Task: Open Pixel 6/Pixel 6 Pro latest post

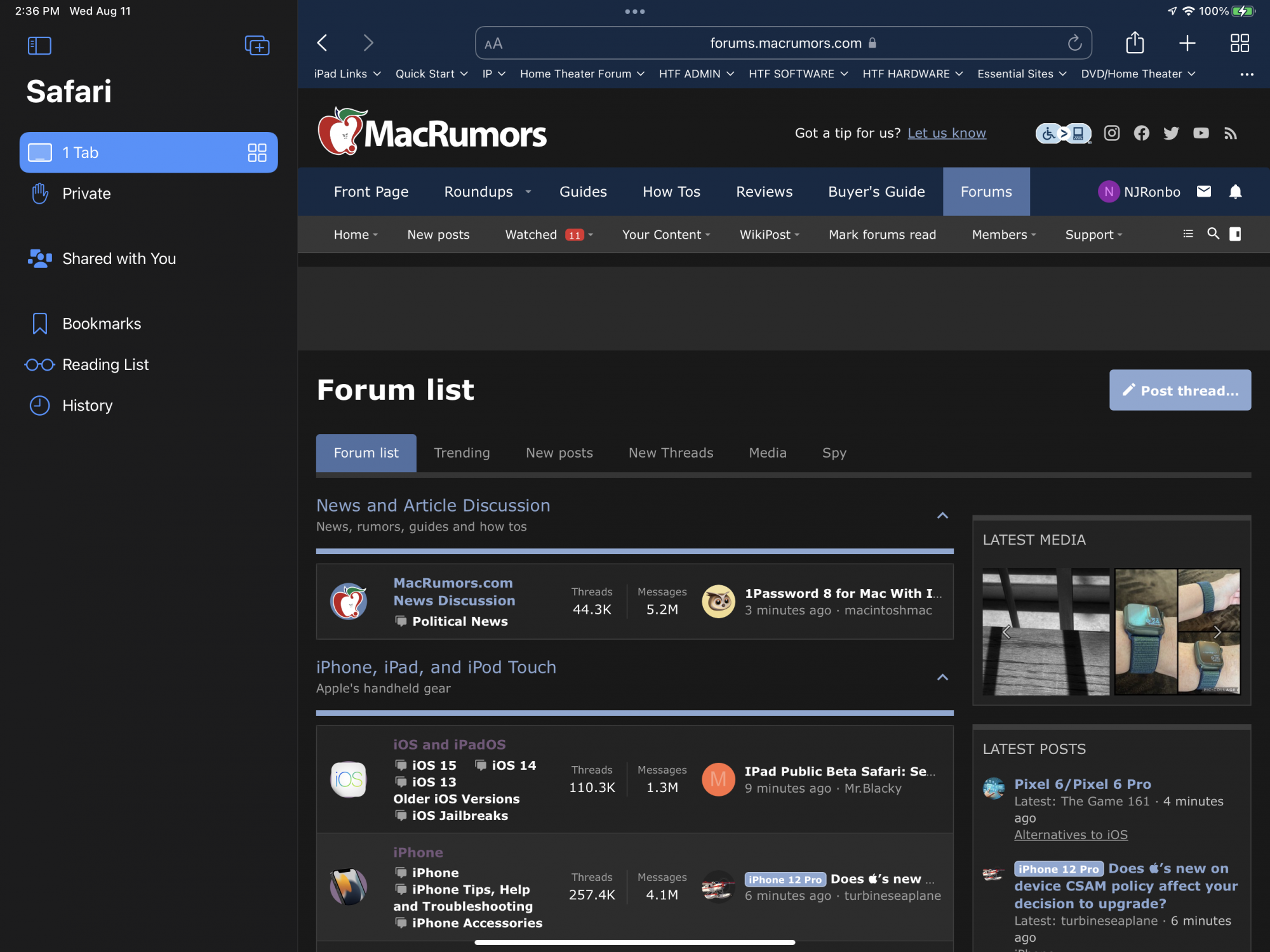Action: coord(1082,784)
